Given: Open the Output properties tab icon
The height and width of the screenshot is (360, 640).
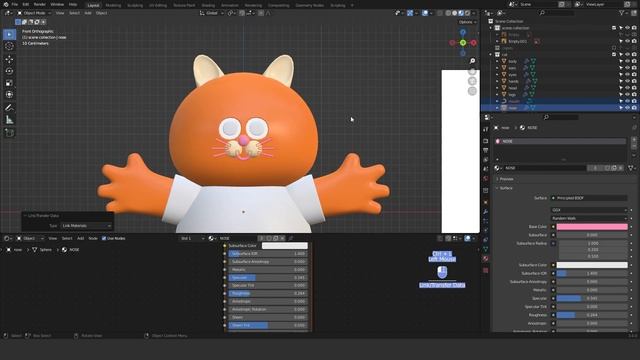Looking at the screenshot, I should point(485,151).
